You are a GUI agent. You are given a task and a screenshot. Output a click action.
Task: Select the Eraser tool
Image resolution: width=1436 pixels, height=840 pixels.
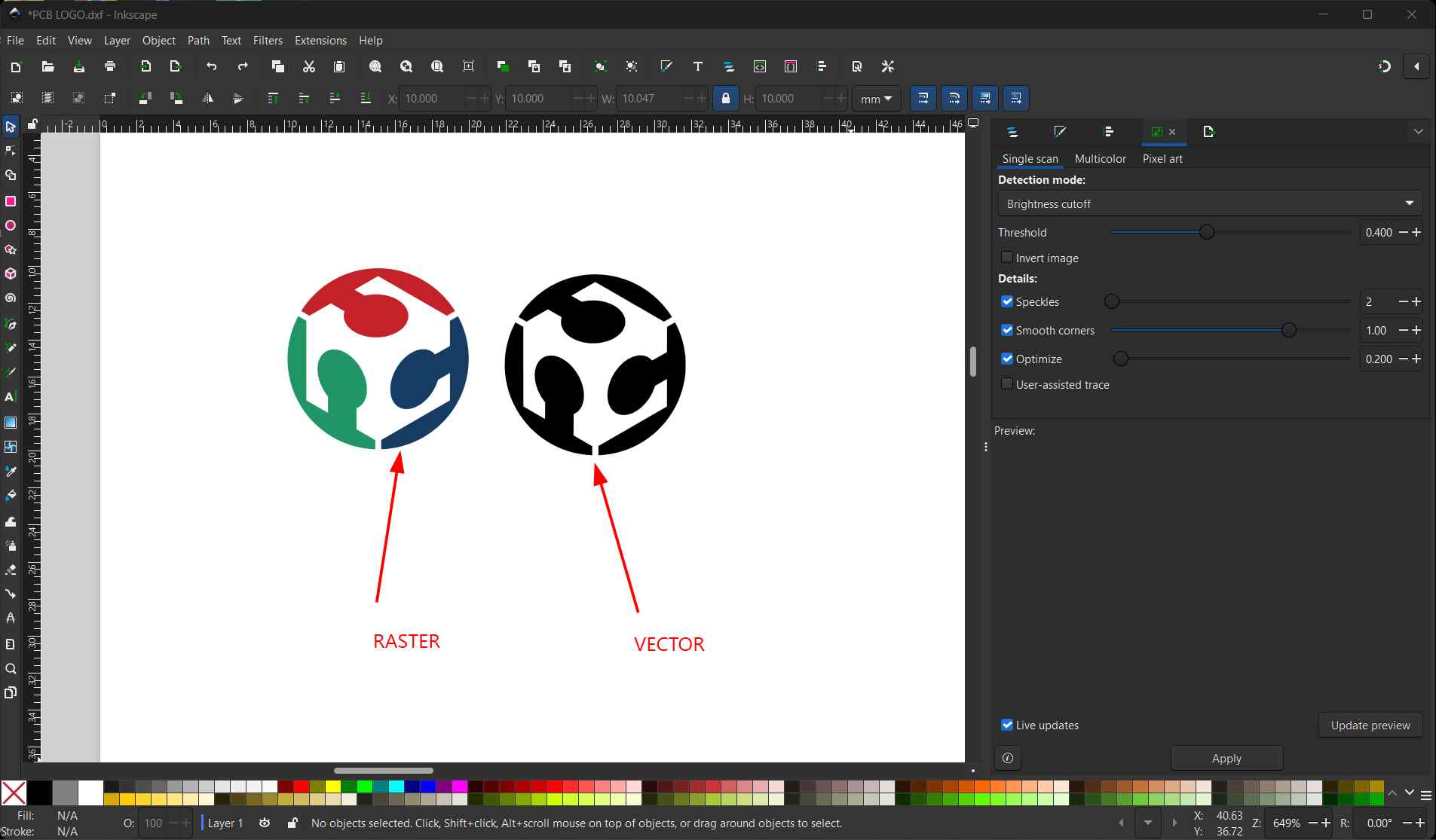[x=11, y=570]
